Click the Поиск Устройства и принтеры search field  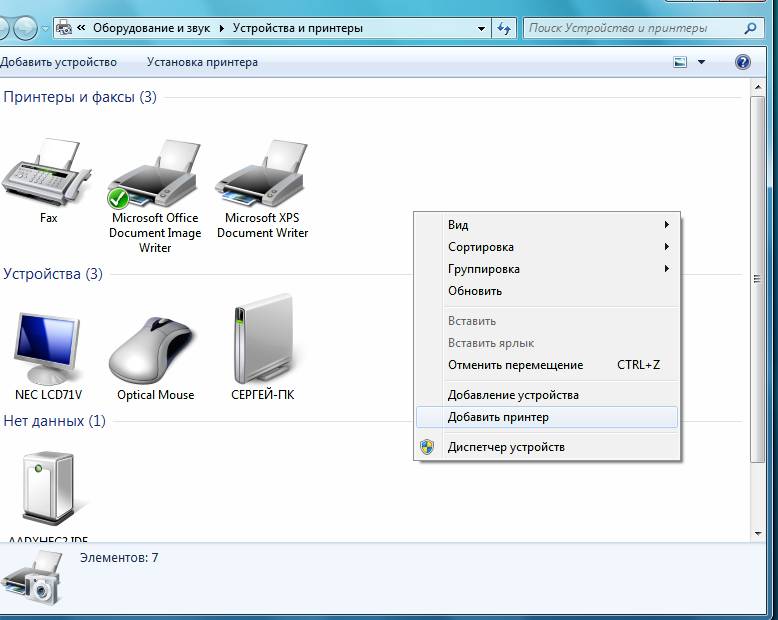coord(630,29)
